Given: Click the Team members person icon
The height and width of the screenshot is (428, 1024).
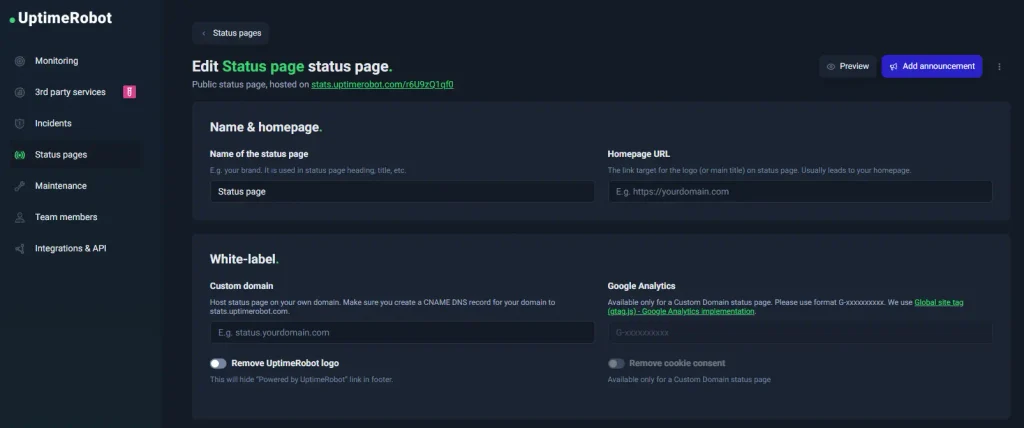Looking at the screenshot, I should 20,218.
